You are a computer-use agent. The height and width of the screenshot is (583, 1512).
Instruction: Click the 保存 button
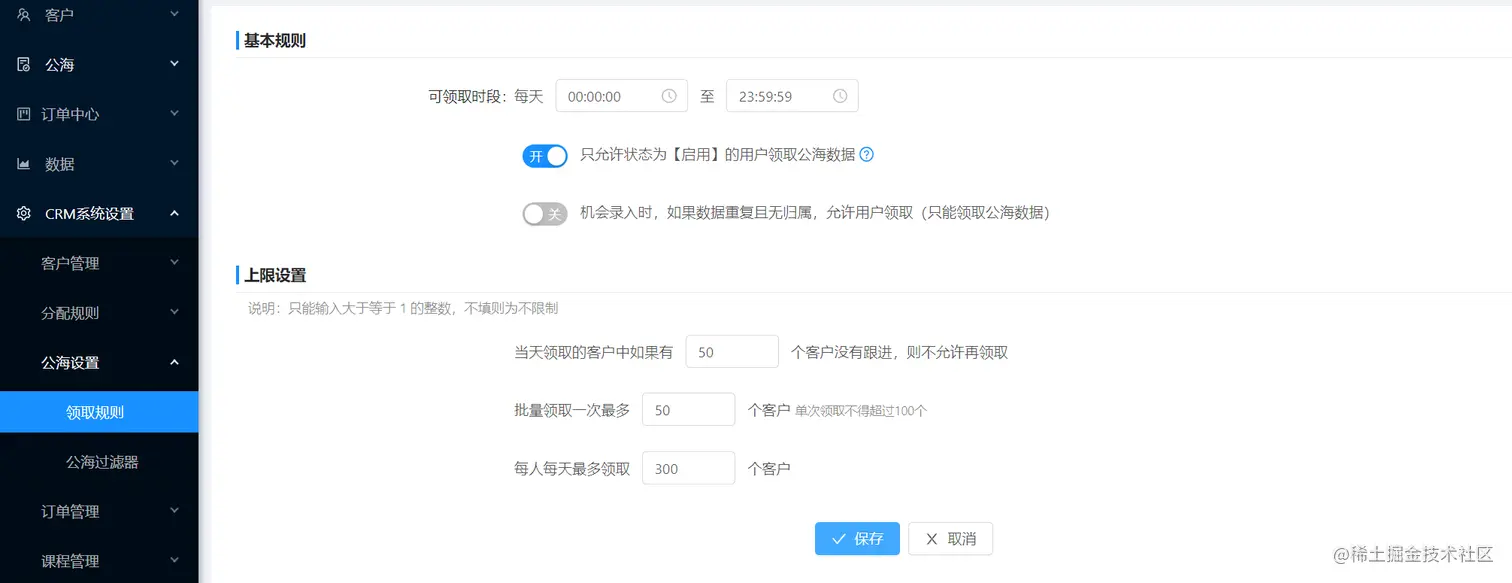[857, 538]
